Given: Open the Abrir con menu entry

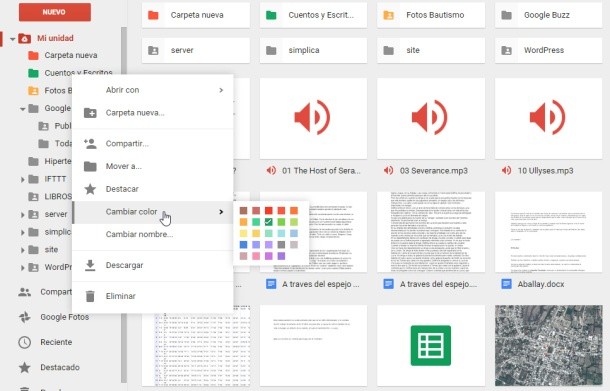Looking at the screenshot, I should pyautogui.click(x=152, y=90).
